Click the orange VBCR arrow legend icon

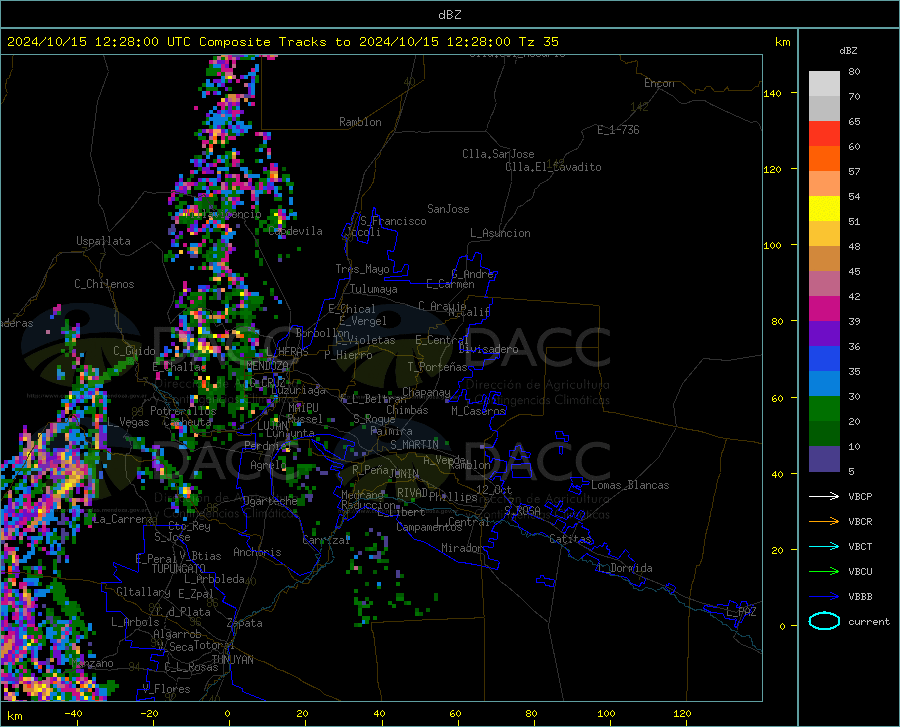click(824, 522)
